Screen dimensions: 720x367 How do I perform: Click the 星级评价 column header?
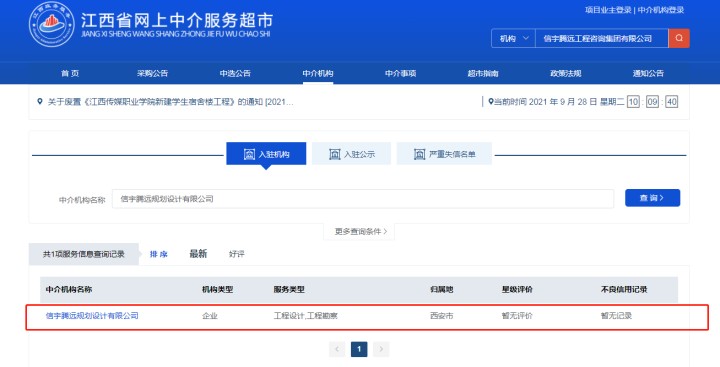(517, 289)
